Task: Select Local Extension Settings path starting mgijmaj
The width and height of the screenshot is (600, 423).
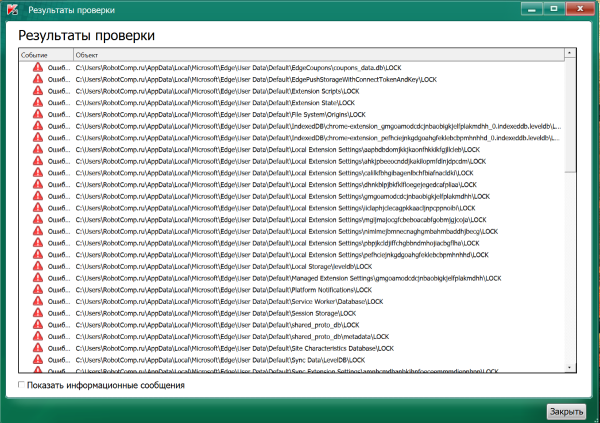Action: pos(281,220)
